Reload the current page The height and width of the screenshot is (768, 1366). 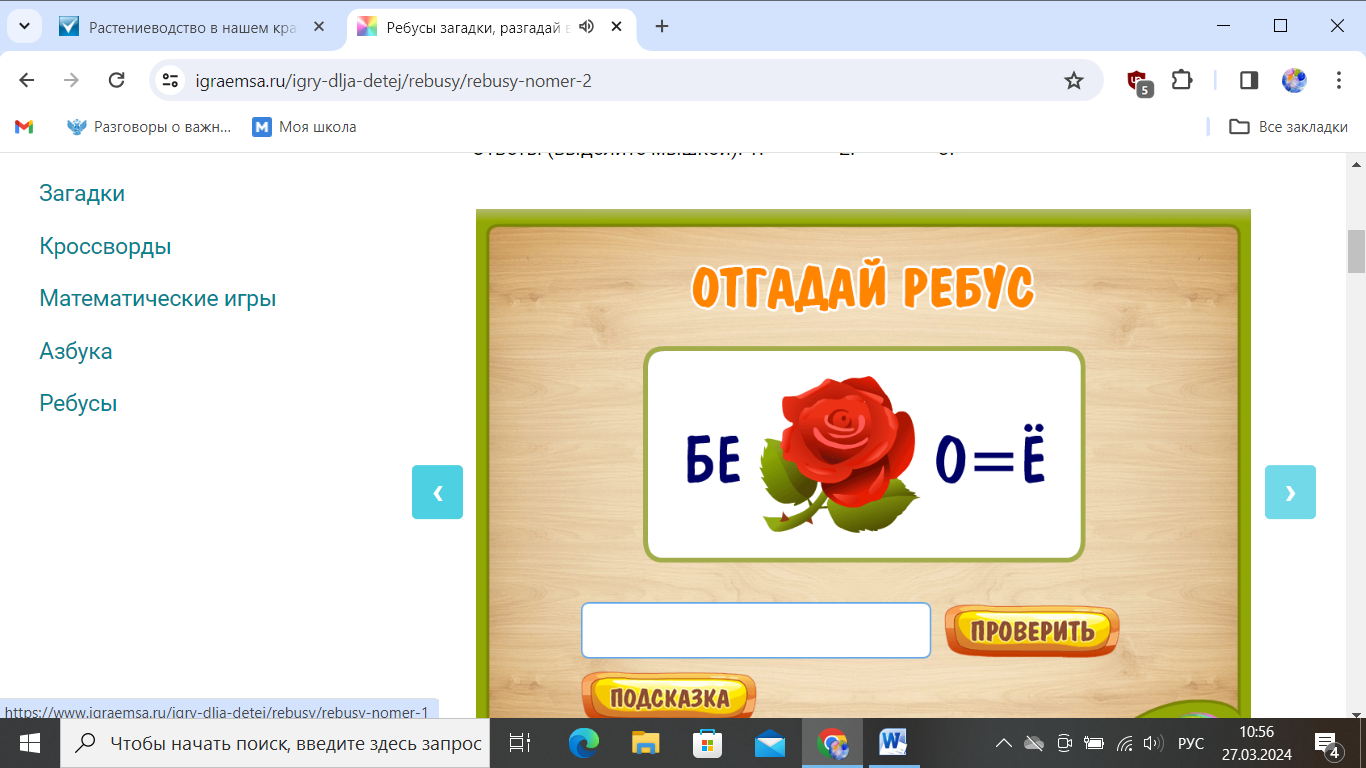pyautogui.click(x=116, y=80)
